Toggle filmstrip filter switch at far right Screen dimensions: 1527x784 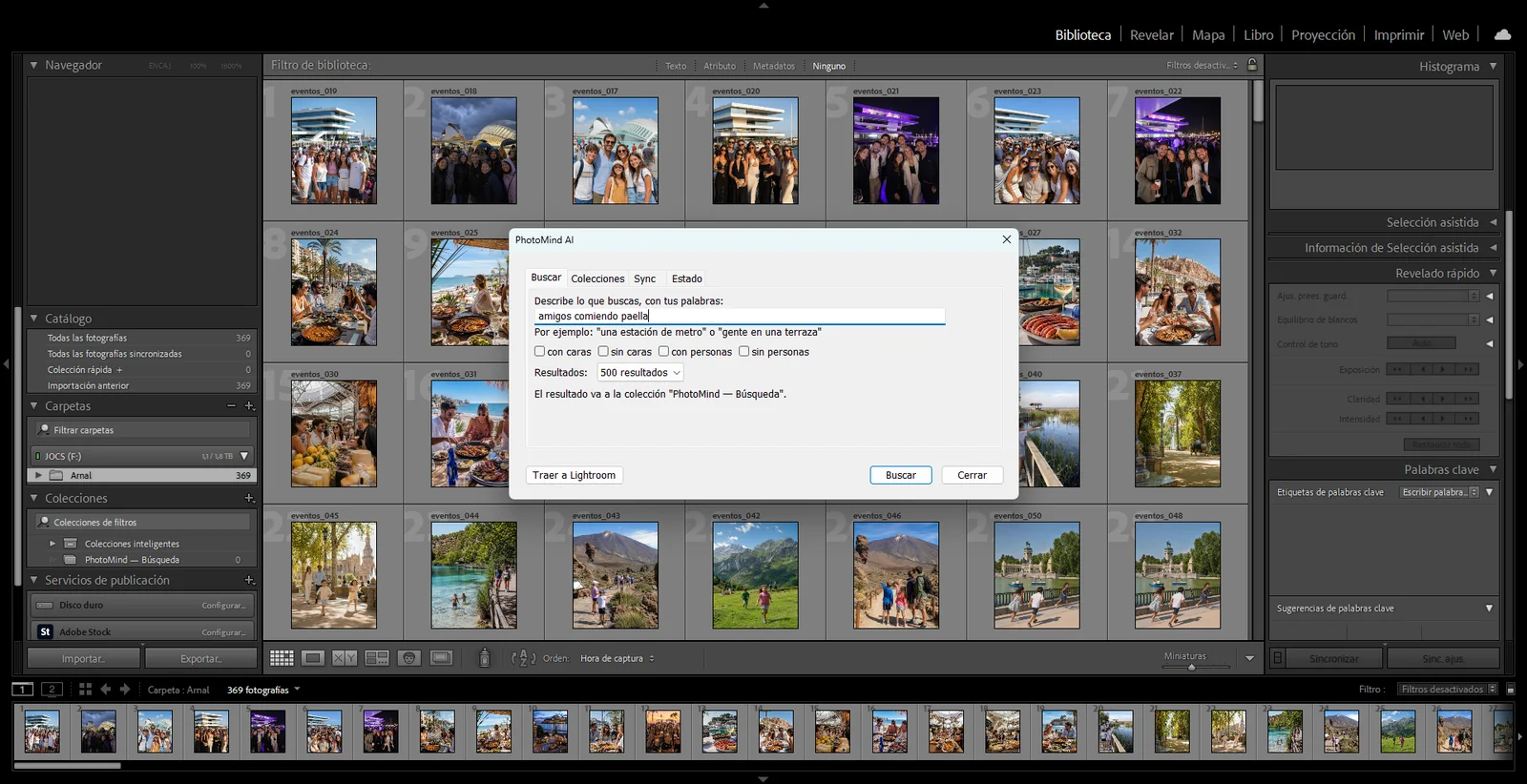(1510, 689)
